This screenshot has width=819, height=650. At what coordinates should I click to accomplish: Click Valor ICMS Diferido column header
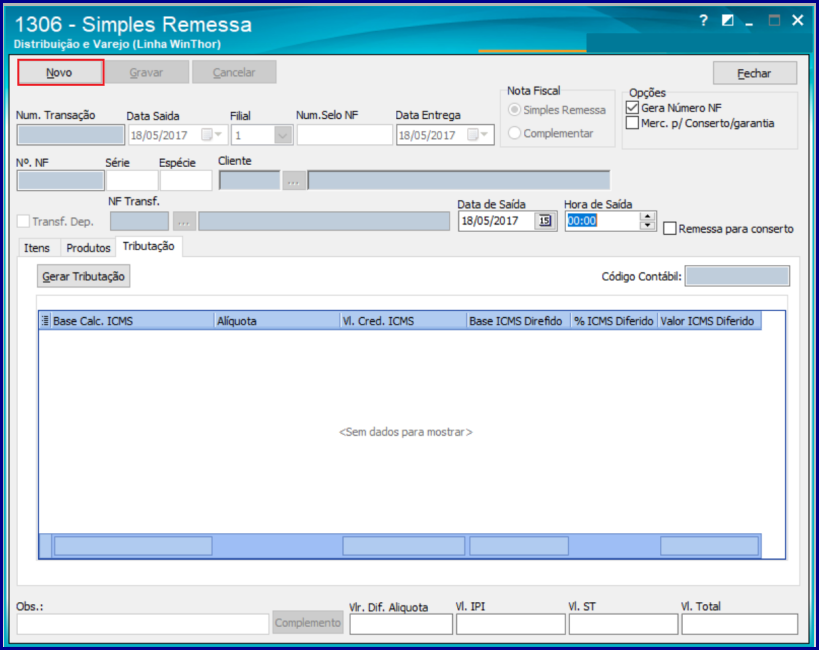[x=709, y=321]
